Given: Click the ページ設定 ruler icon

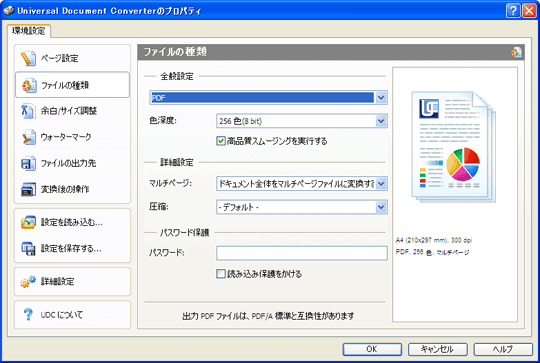Looking at the screenshot, I should [x=28, y=59].
